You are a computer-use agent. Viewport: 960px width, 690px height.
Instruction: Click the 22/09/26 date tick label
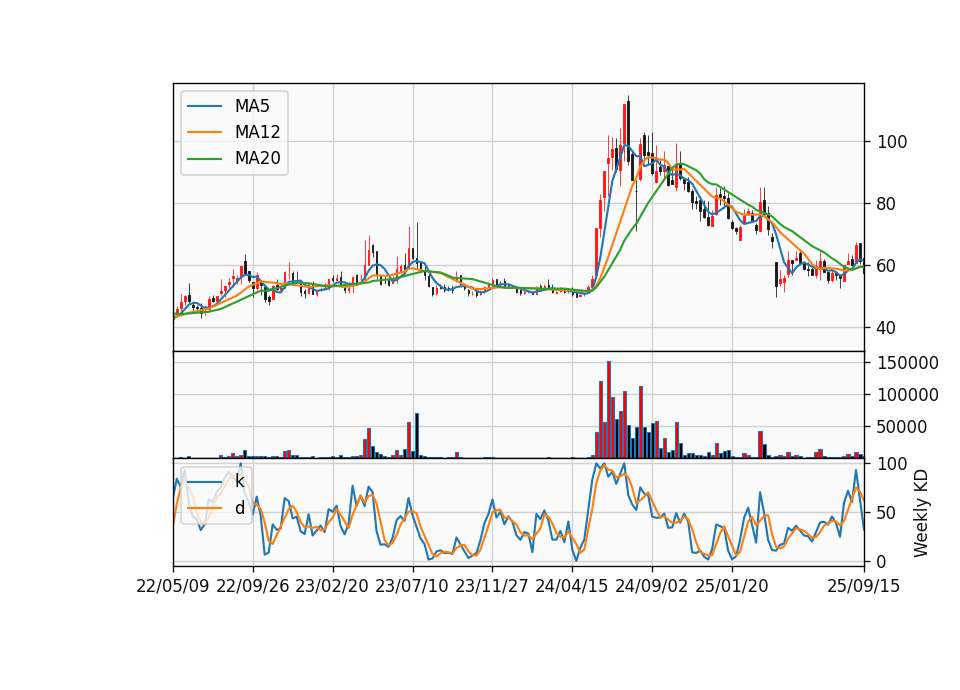253,586
